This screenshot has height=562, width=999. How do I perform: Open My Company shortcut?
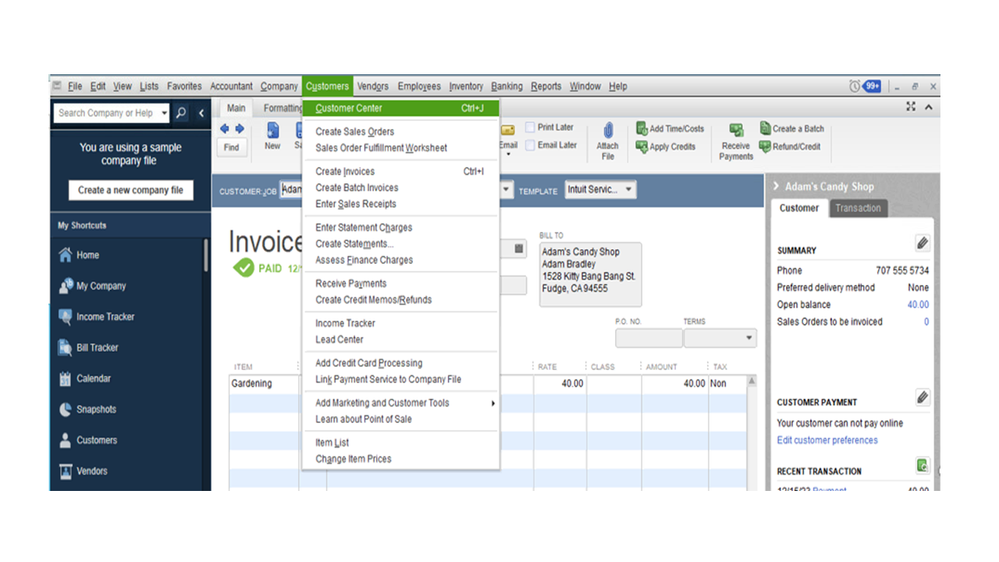click(x=101, y=286)
